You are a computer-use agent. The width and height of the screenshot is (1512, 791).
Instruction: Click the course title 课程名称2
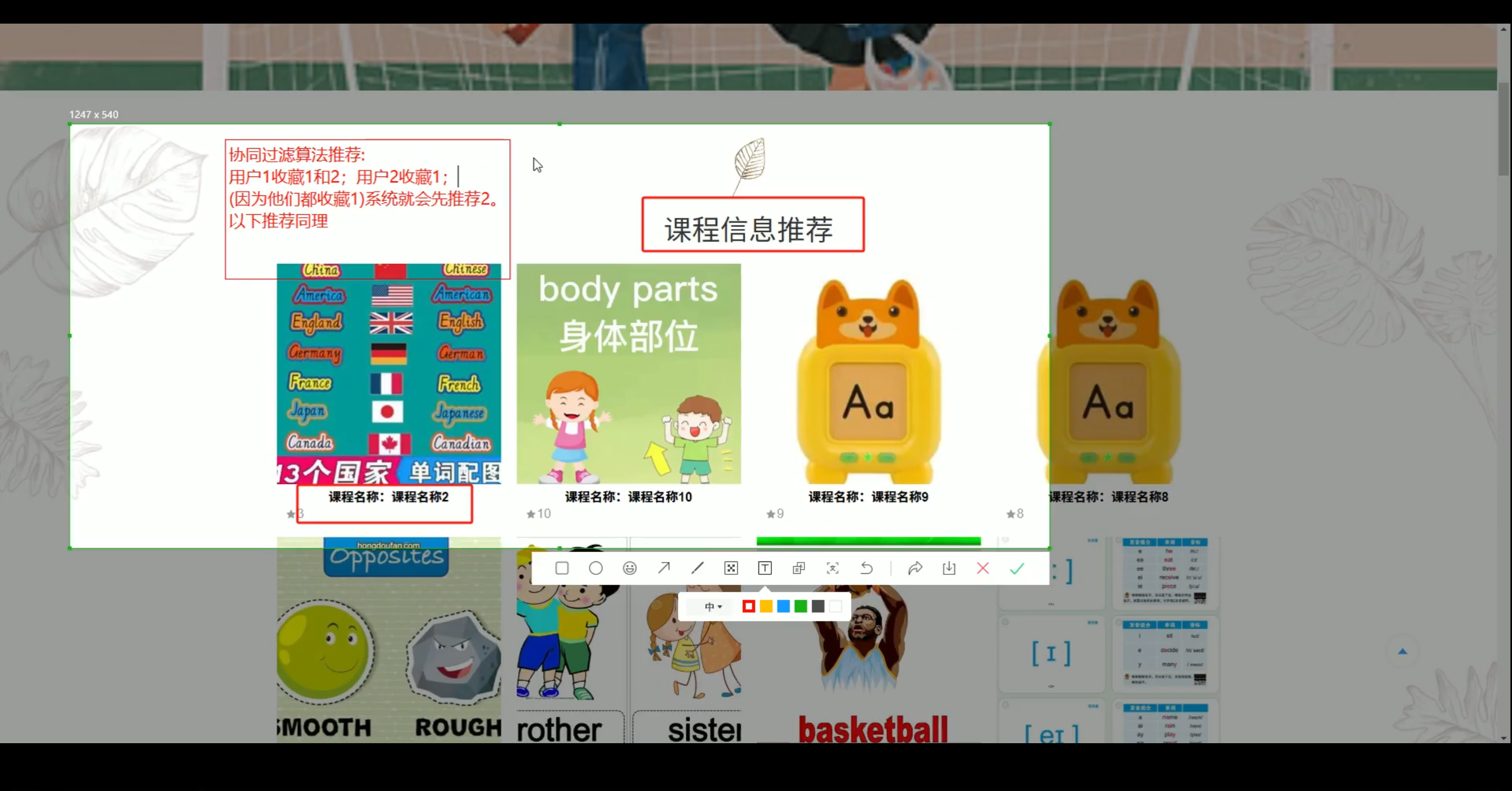pos(389,497)
